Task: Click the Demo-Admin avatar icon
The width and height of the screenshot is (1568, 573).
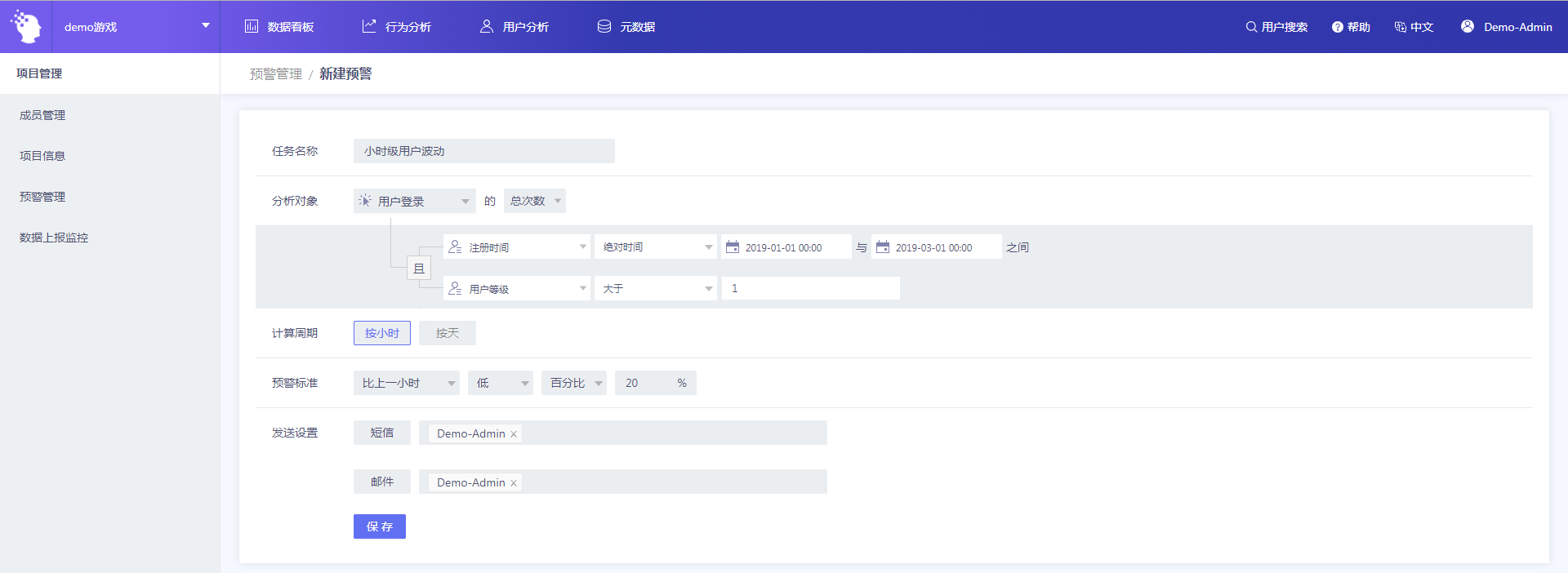Action: click(x=1468, y=26)
